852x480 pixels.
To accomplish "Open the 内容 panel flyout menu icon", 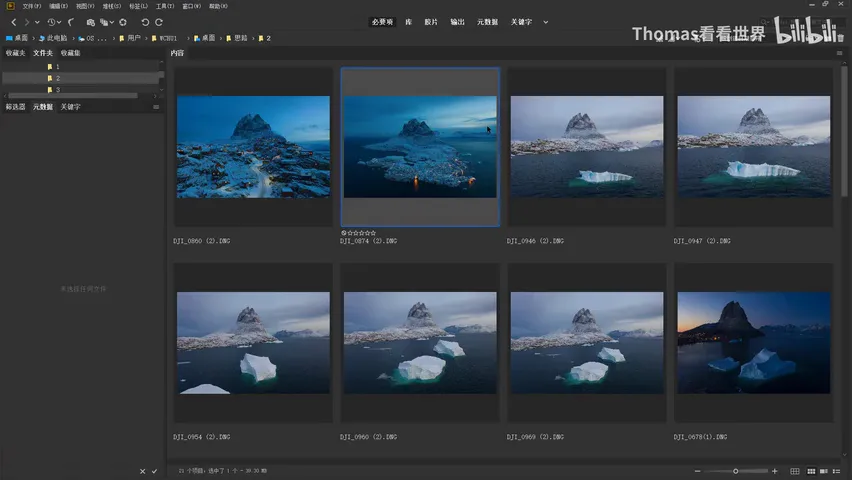I will (840, 53).
